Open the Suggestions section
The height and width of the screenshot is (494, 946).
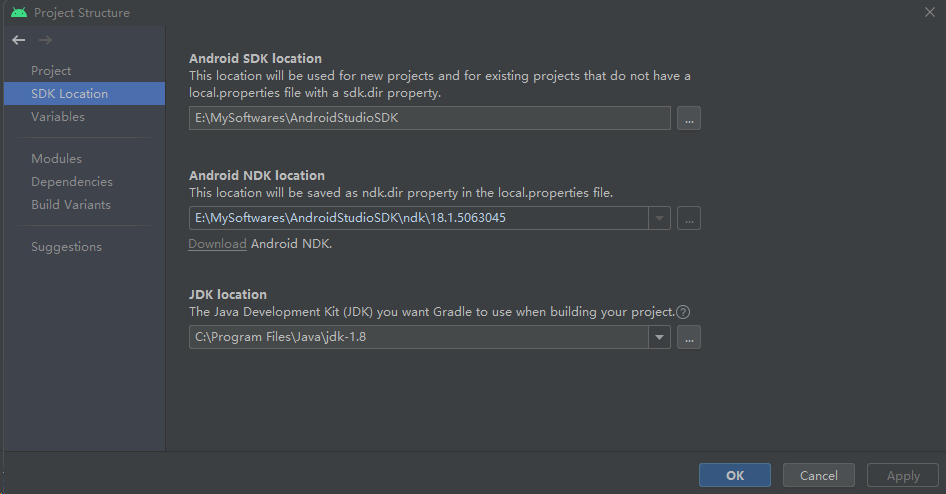coord(67,247)
